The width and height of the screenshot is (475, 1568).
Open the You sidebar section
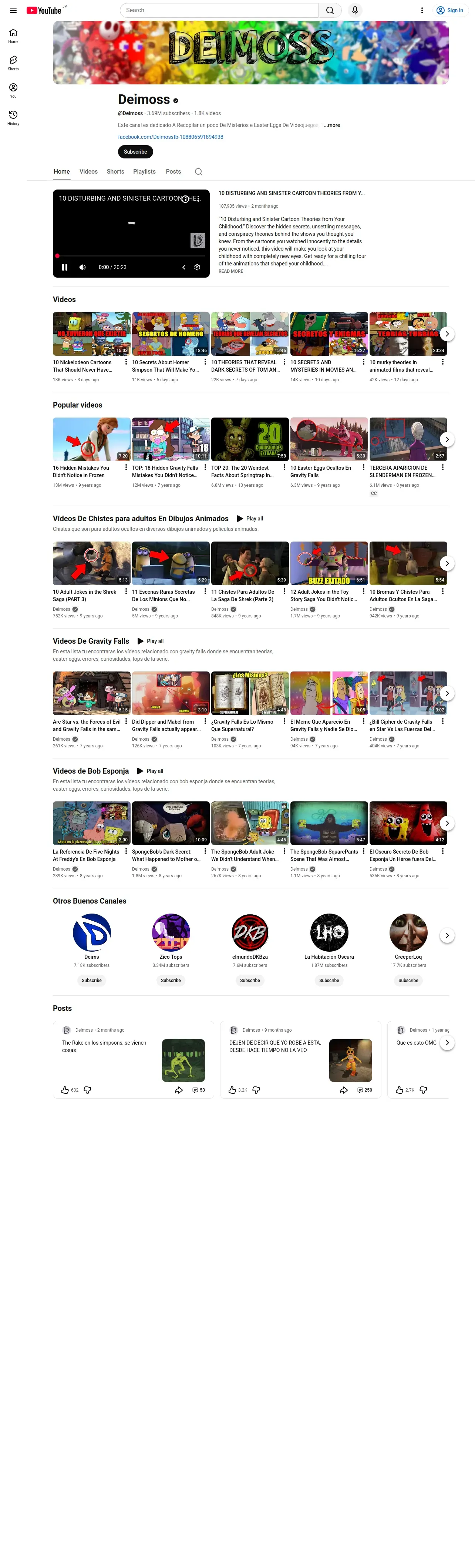[x=13, y=91]
